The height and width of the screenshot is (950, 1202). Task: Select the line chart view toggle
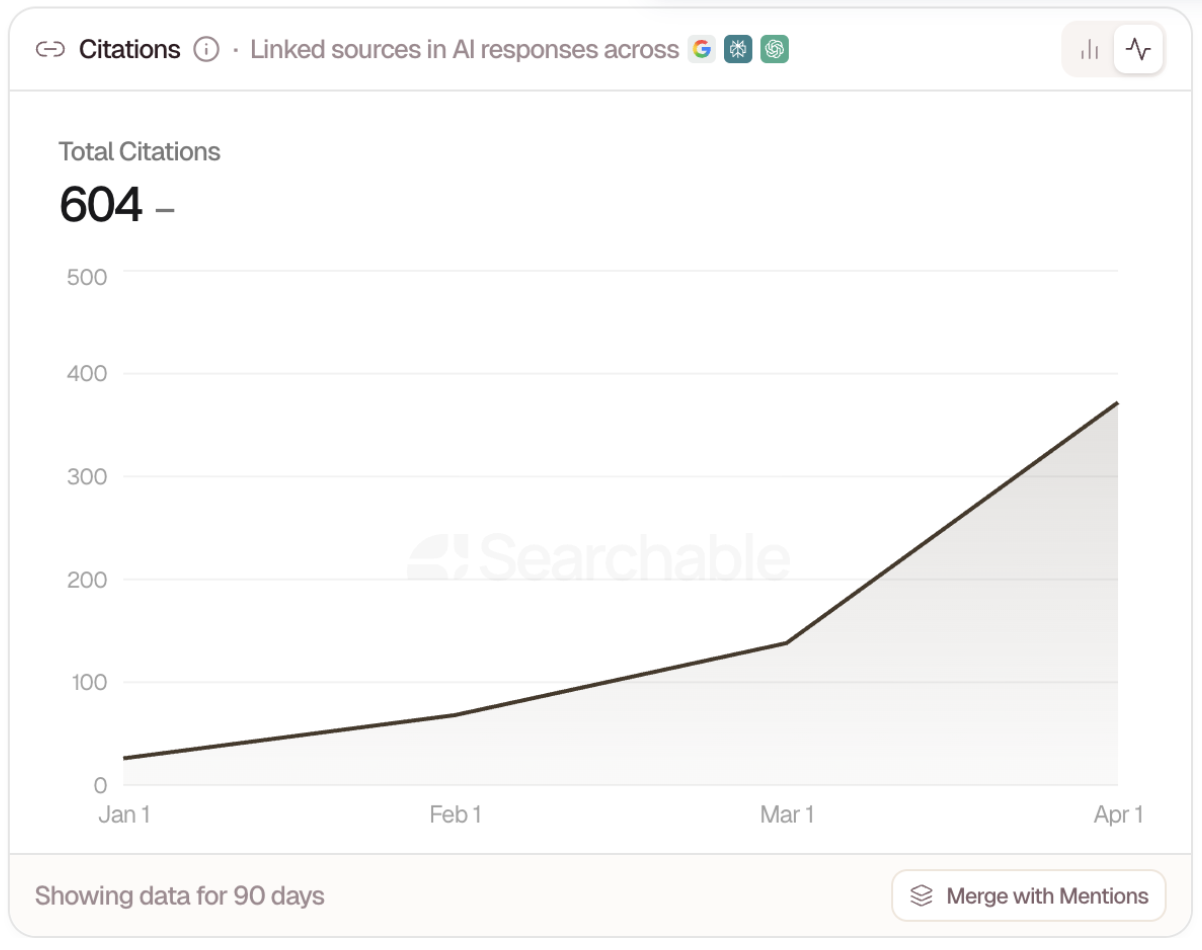(x=1138, y=49)
